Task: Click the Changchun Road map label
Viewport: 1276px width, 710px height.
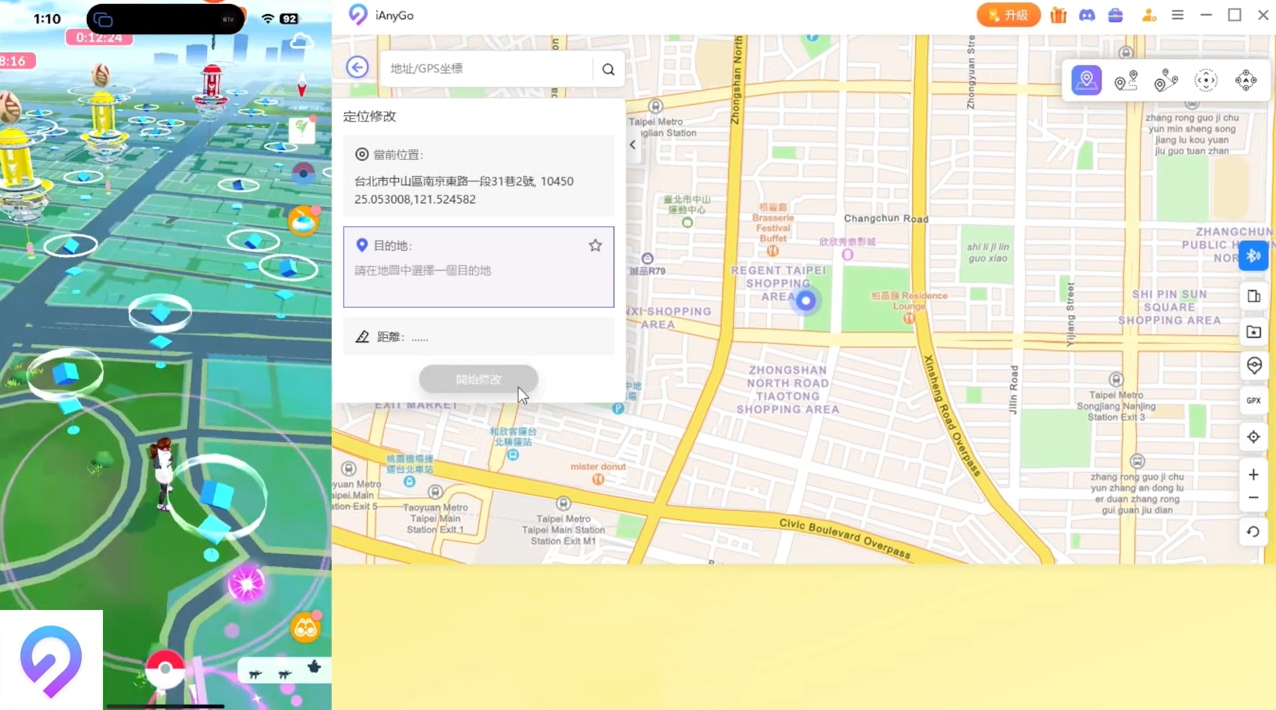Action: [886, 218]
